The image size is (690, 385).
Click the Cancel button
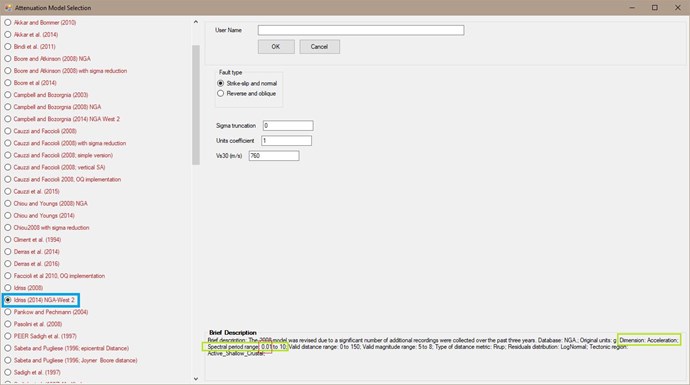click(x=319, y=47)
